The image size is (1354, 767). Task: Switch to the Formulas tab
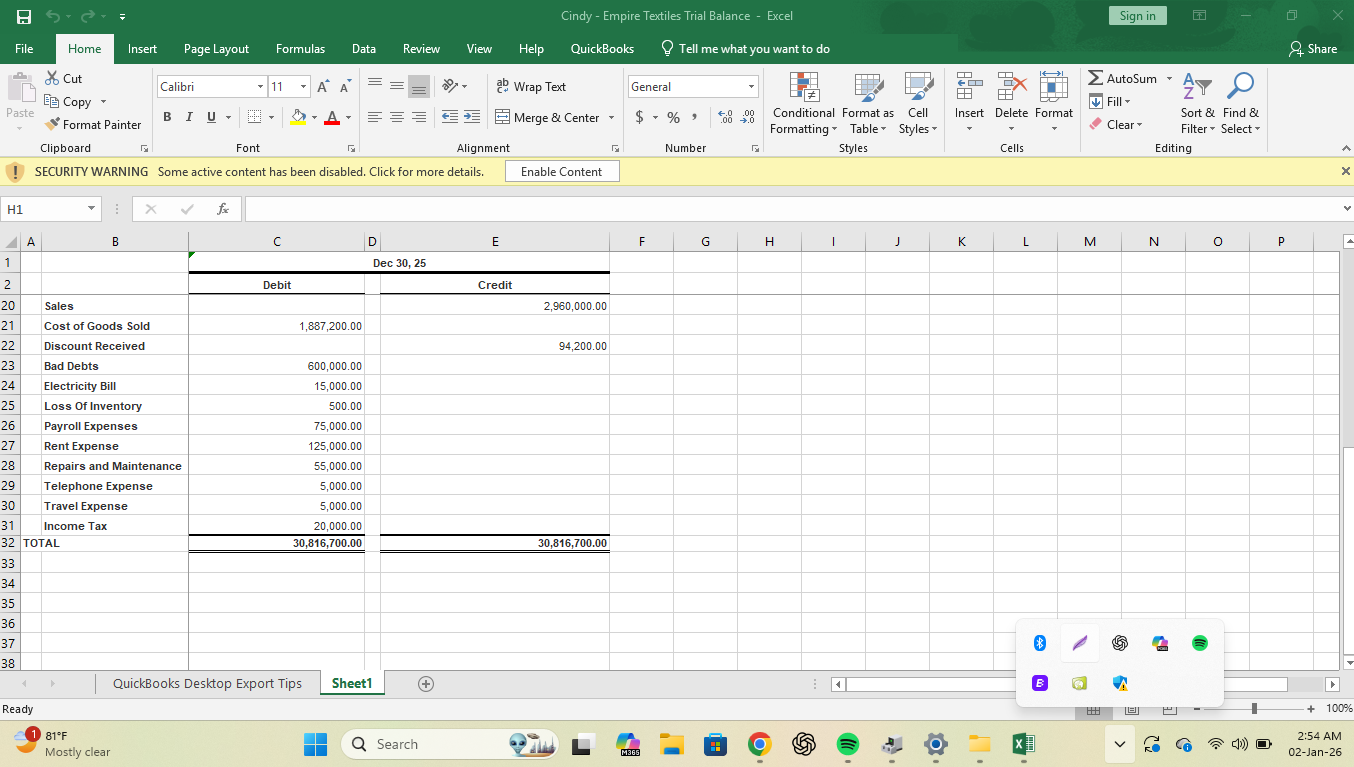pos(300,49)
